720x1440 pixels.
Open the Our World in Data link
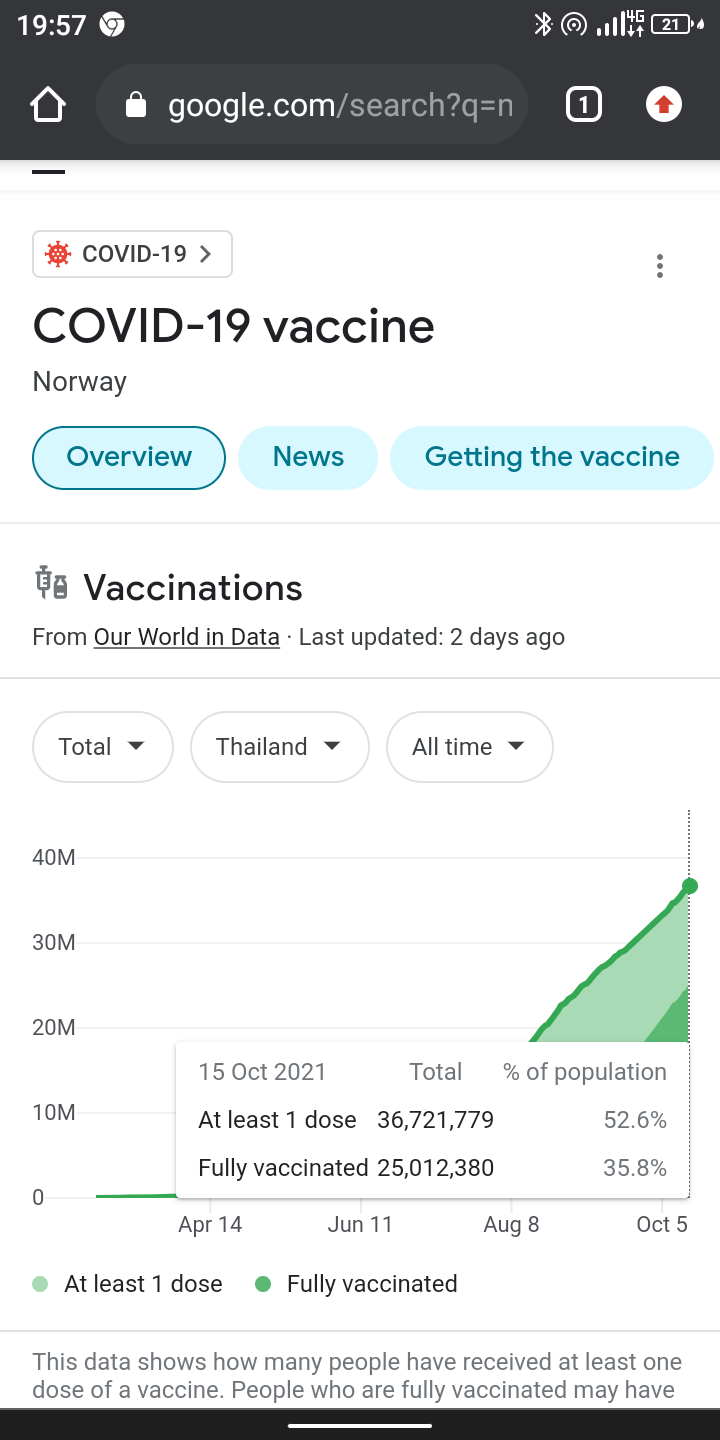pyautogui.click(x=186, y=637)
